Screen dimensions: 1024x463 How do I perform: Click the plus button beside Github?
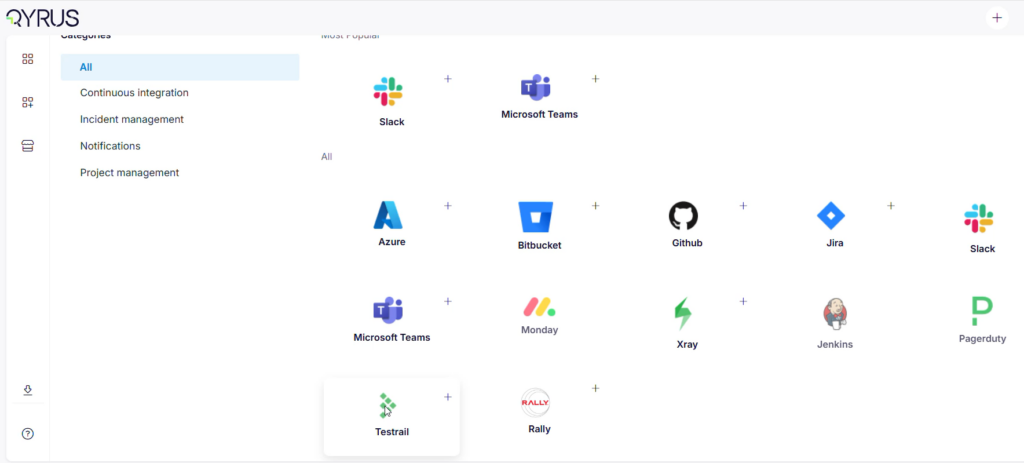743,206
